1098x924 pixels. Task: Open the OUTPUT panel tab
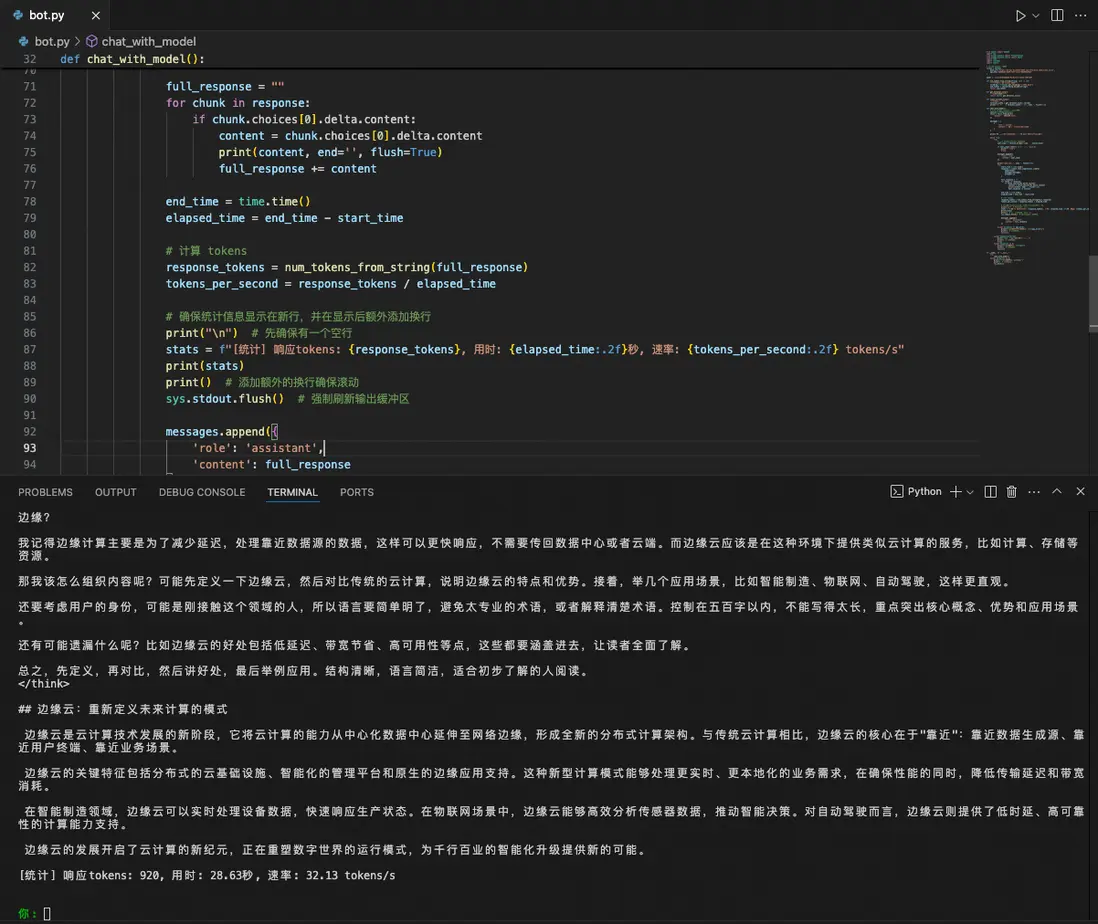pos(115,492)
